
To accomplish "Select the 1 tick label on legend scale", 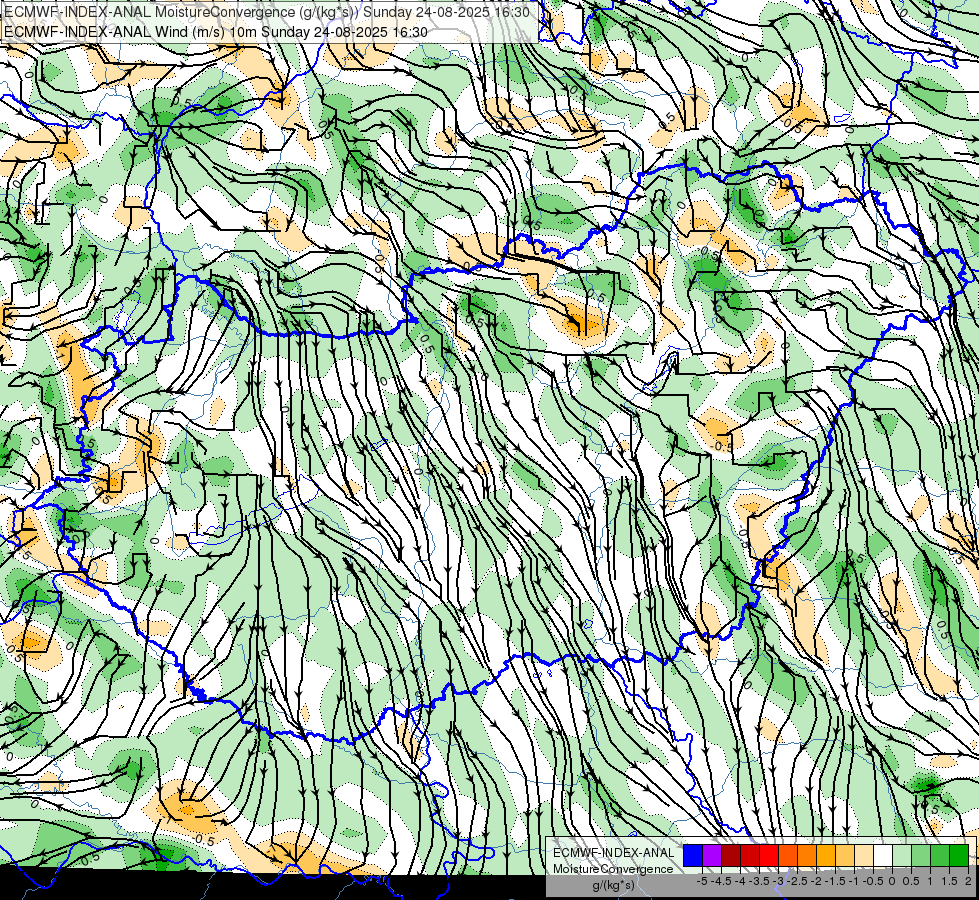I will pos(930,881).
